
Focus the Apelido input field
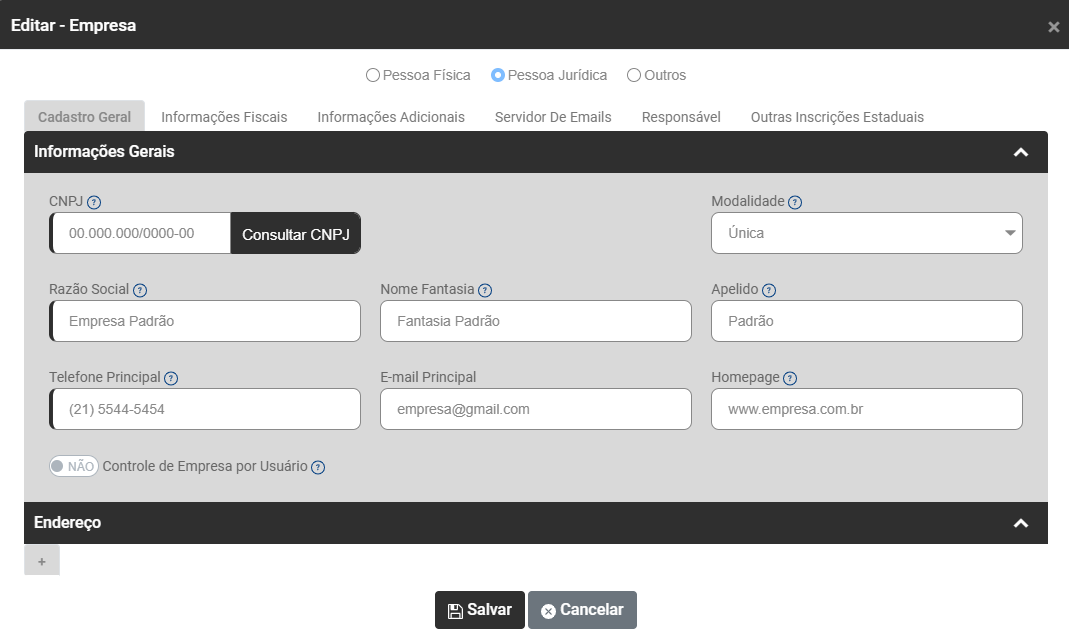click(x=867, y=321)
